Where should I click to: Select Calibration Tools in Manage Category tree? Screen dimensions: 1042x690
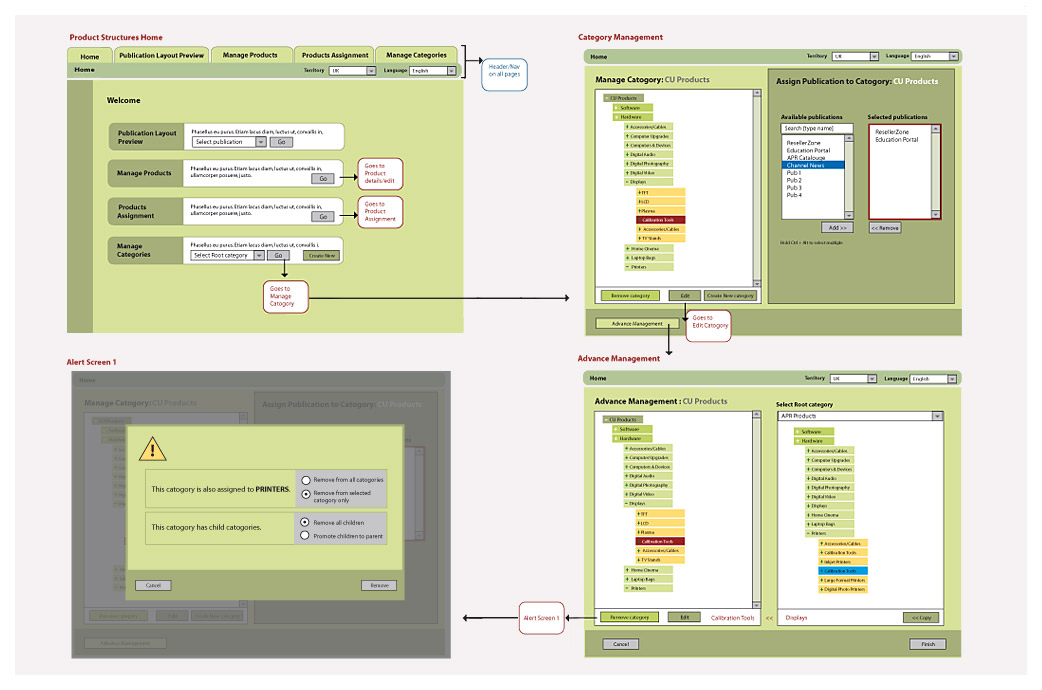coord(660,219)
